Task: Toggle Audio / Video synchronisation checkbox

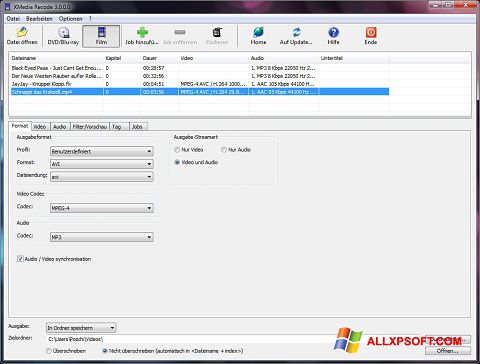Action: click(20, 259)
